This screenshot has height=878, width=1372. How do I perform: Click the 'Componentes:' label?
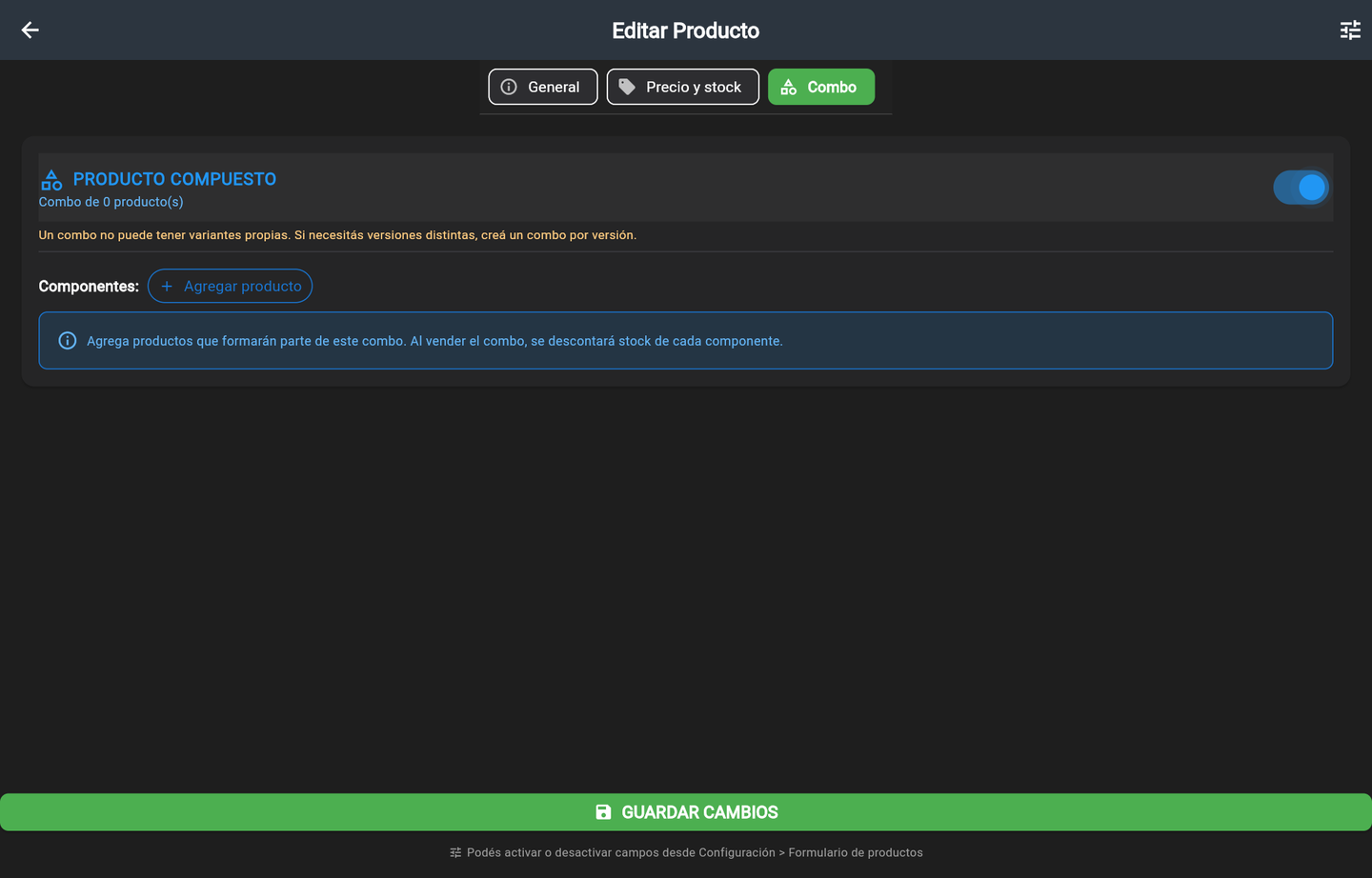[89, 287]
